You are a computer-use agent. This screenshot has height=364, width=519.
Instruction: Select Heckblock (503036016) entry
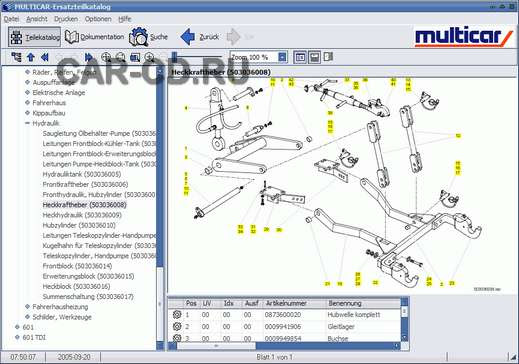pos(76,286)
